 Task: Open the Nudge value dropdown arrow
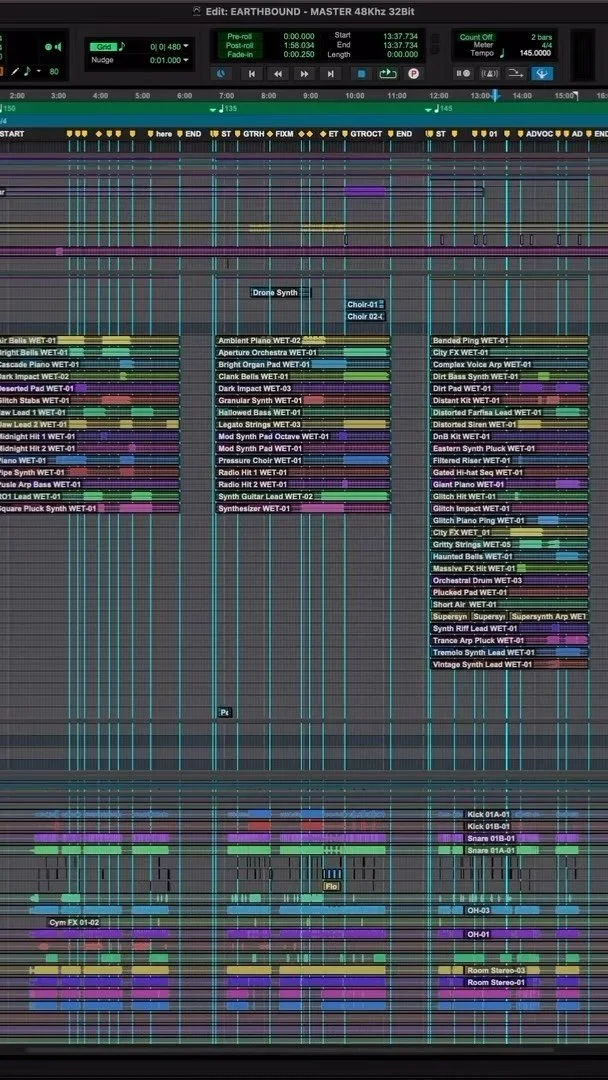[x=186, y=60]
